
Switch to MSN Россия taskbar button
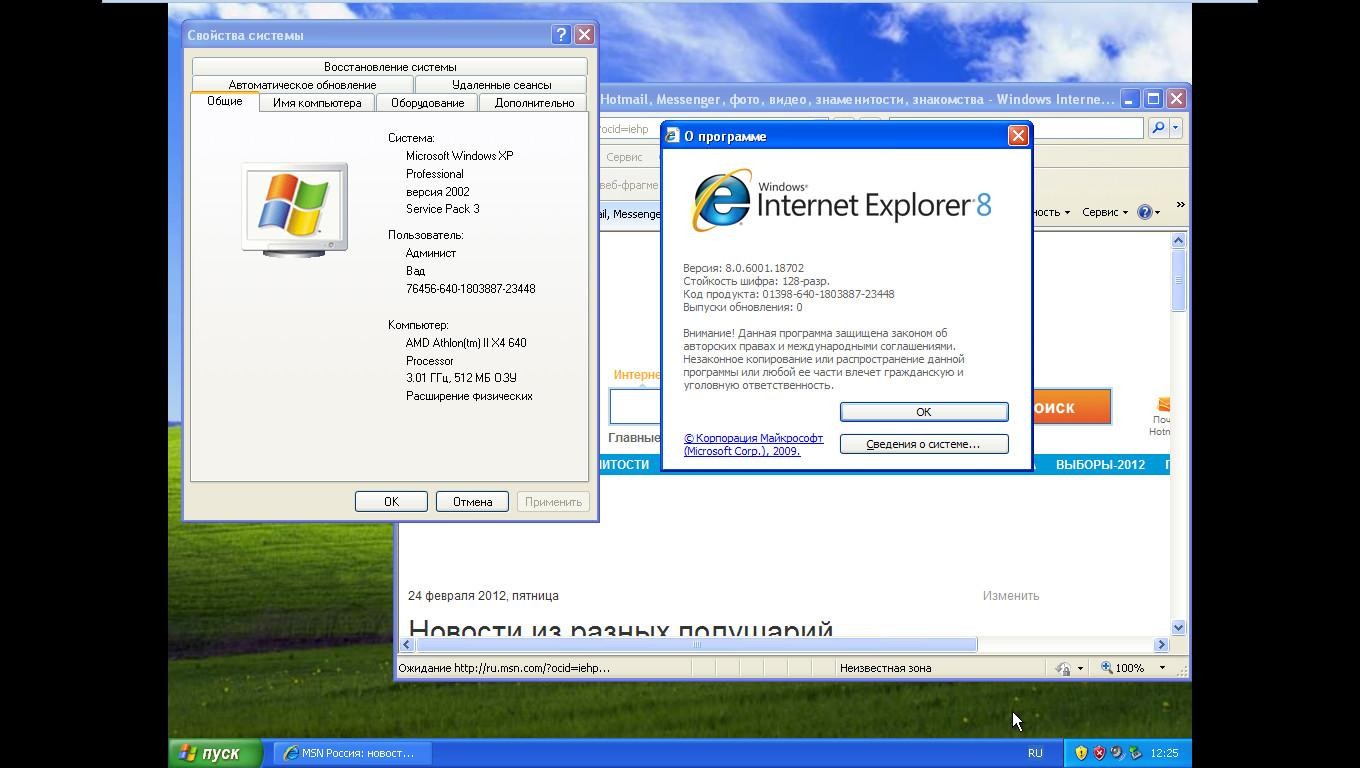[x=352, y=753]
